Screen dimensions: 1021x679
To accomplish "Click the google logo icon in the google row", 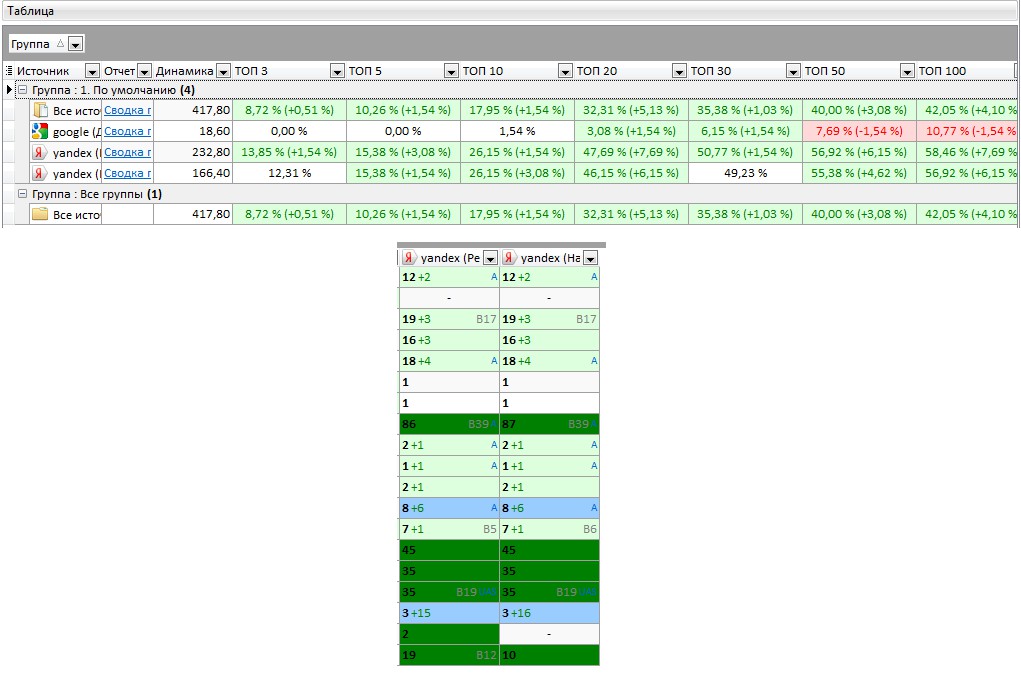I will point(40,131).
